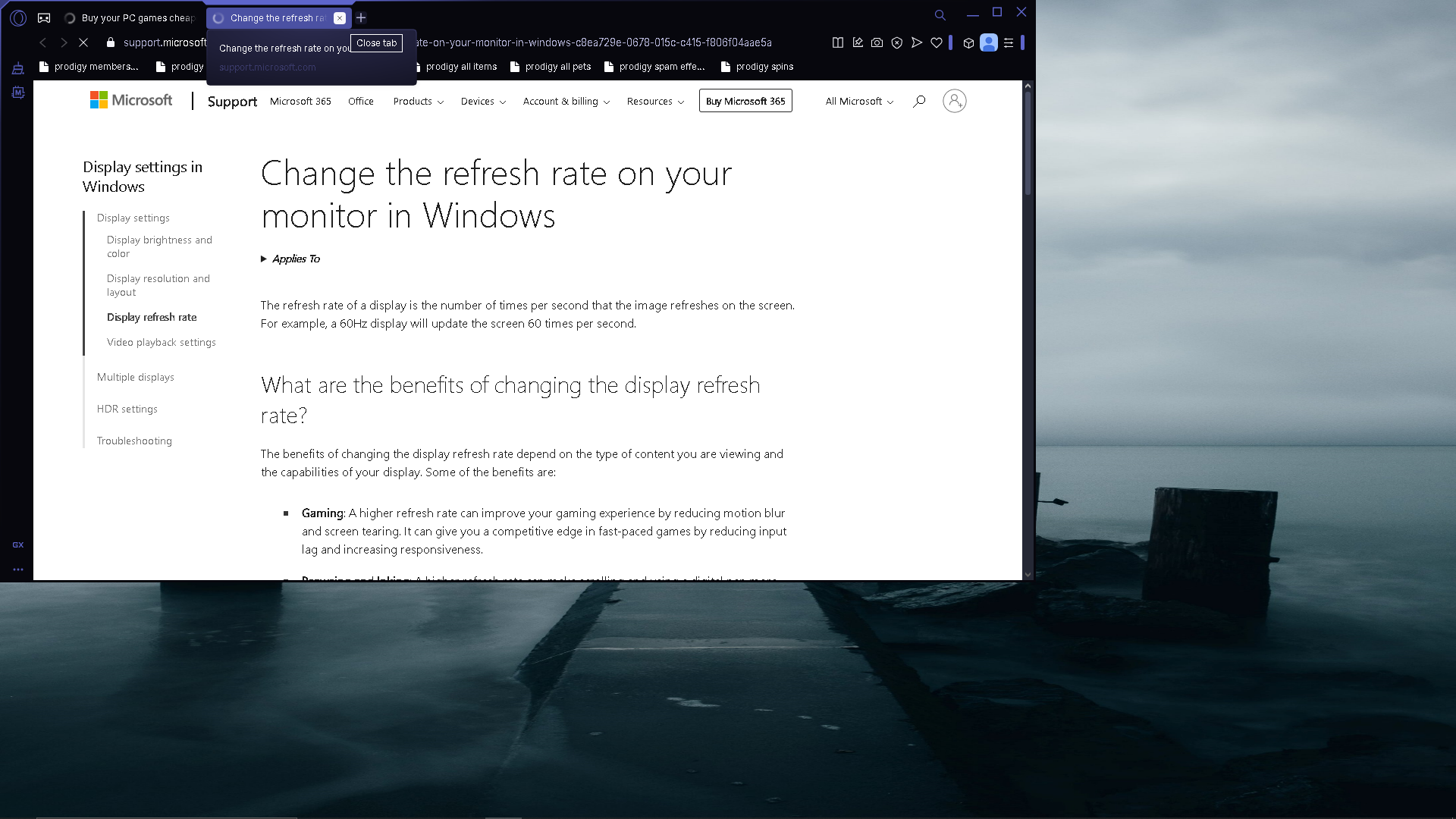Open the Account & billing dropdown

click(566, 101)
